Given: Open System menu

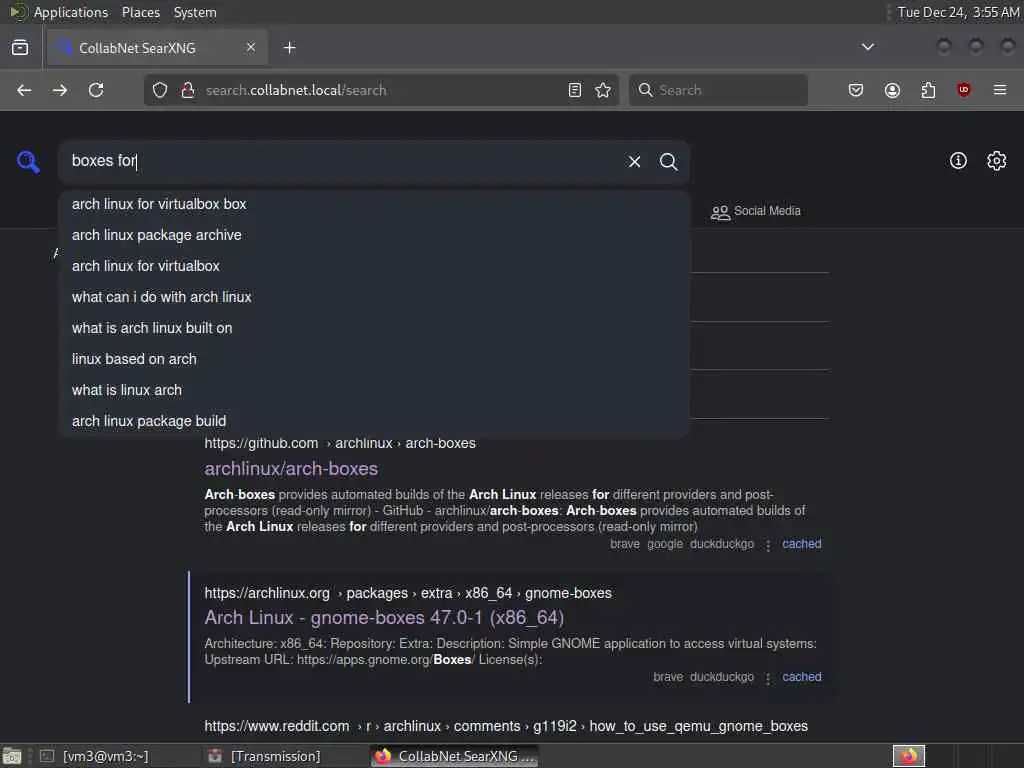Looking at the screenshot, I should 195,12.
